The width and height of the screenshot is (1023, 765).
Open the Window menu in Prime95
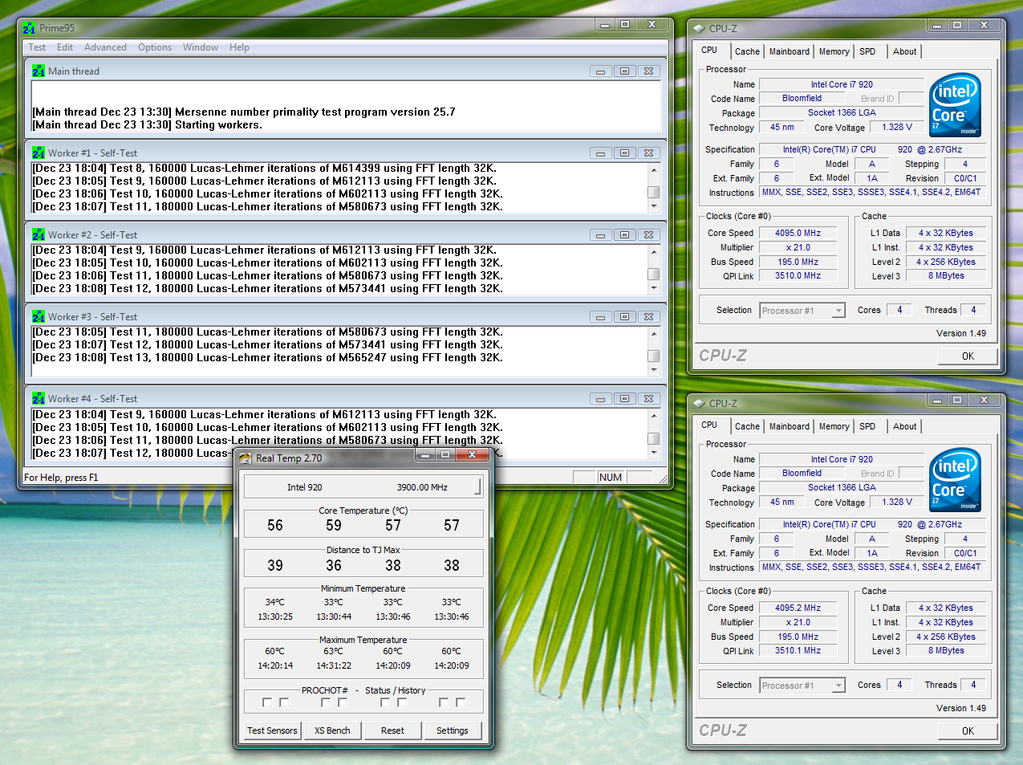(200, 47)
